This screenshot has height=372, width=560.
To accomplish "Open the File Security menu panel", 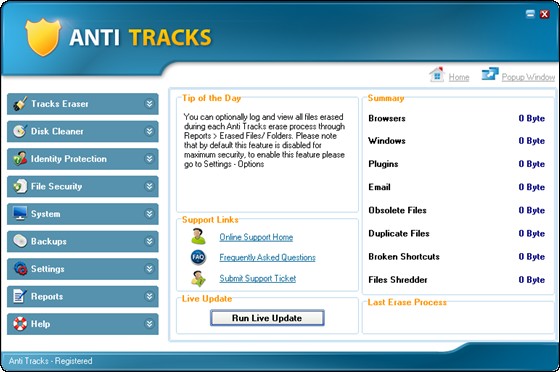I will [x=82, y=186].
